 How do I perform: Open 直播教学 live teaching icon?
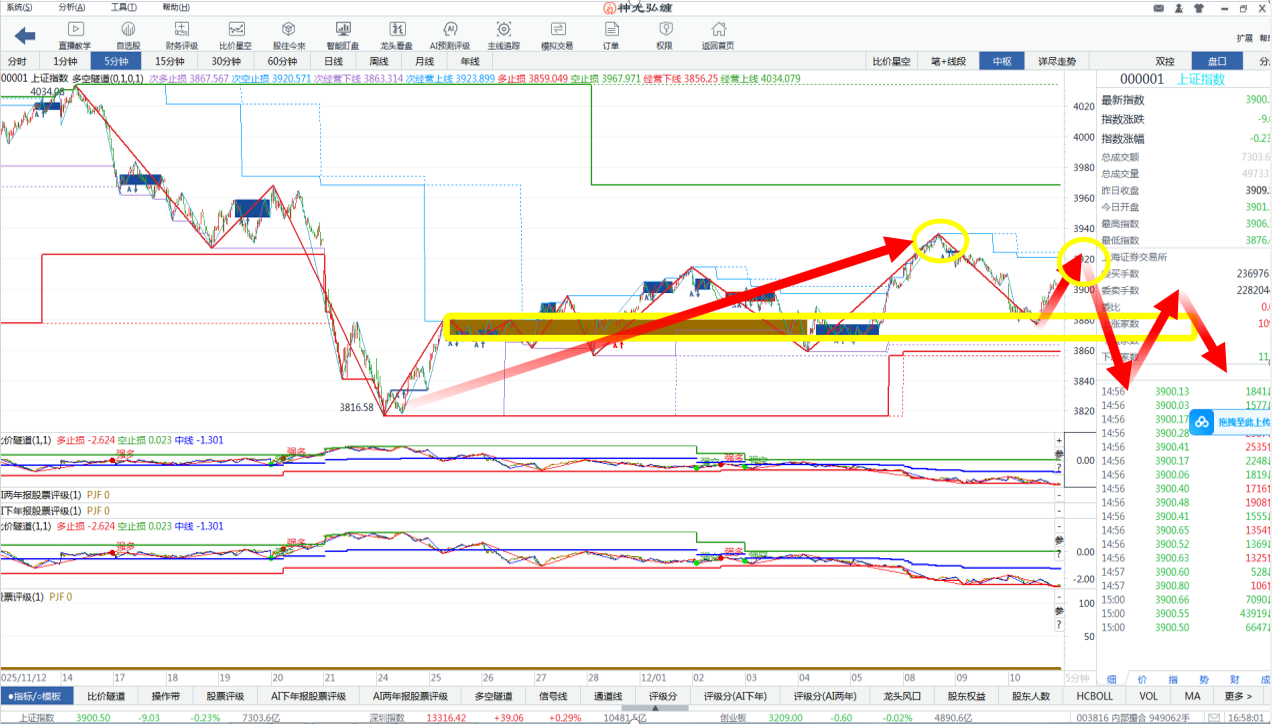click(x=75, y=35)
